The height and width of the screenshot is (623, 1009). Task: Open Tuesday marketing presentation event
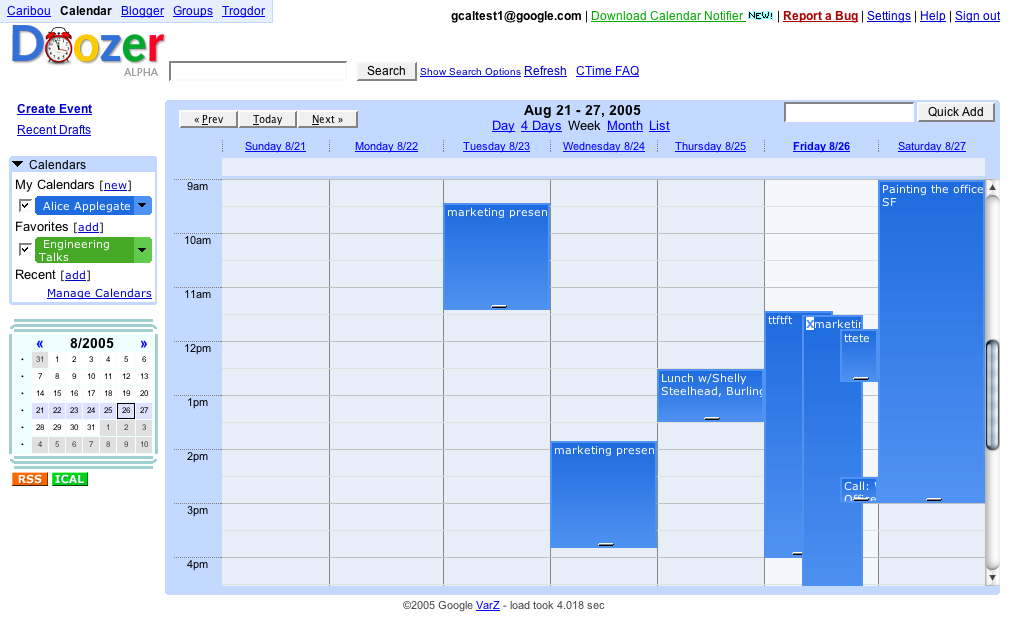pyautogui.click(x=497, y=257)
